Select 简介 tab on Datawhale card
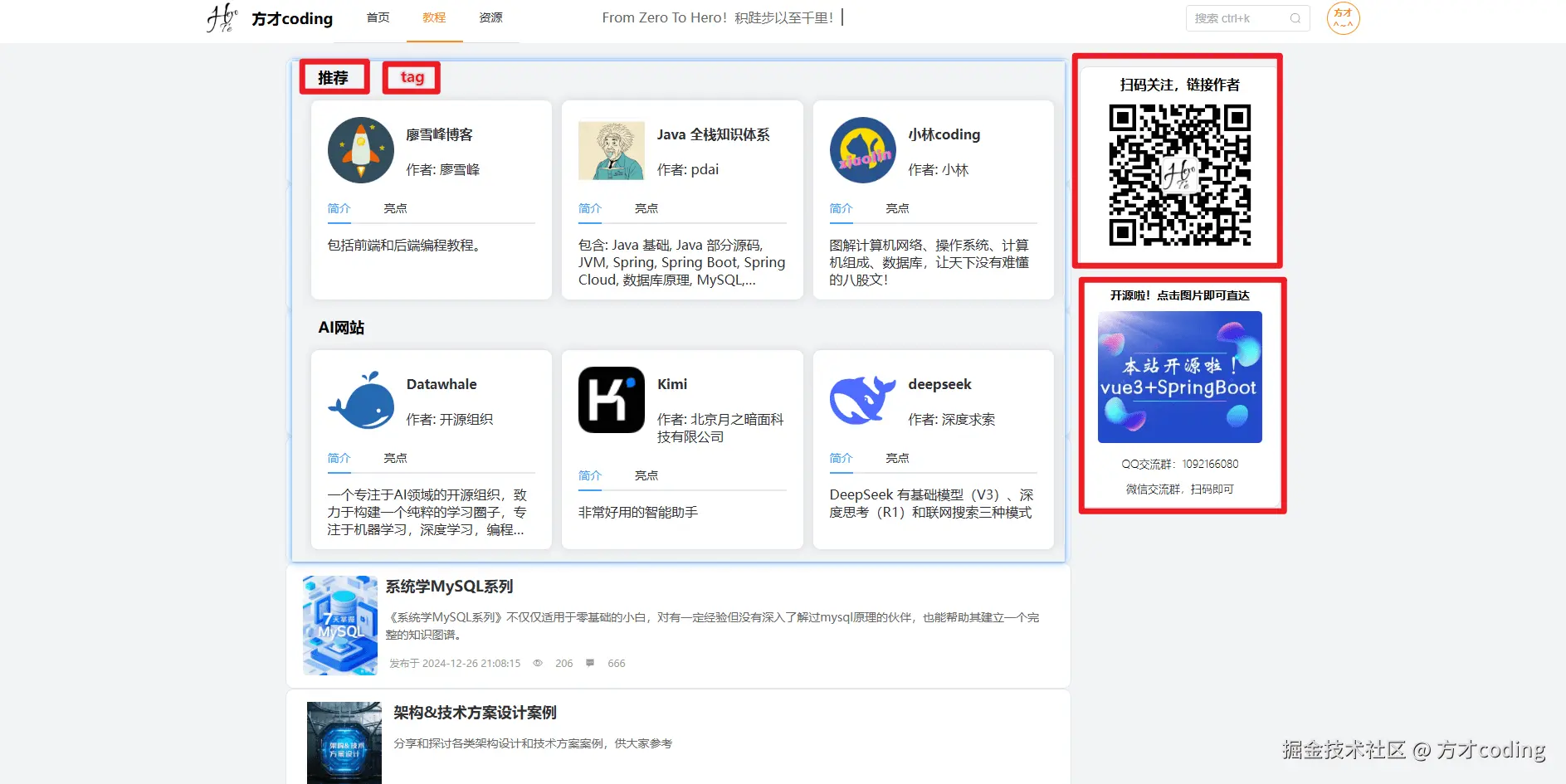 (339, 458)
